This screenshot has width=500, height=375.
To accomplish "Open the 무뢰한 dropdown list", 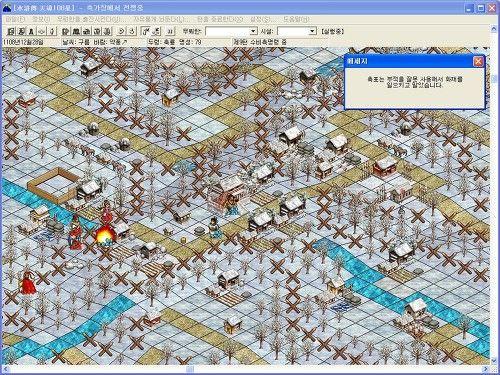I will point(253,31).
